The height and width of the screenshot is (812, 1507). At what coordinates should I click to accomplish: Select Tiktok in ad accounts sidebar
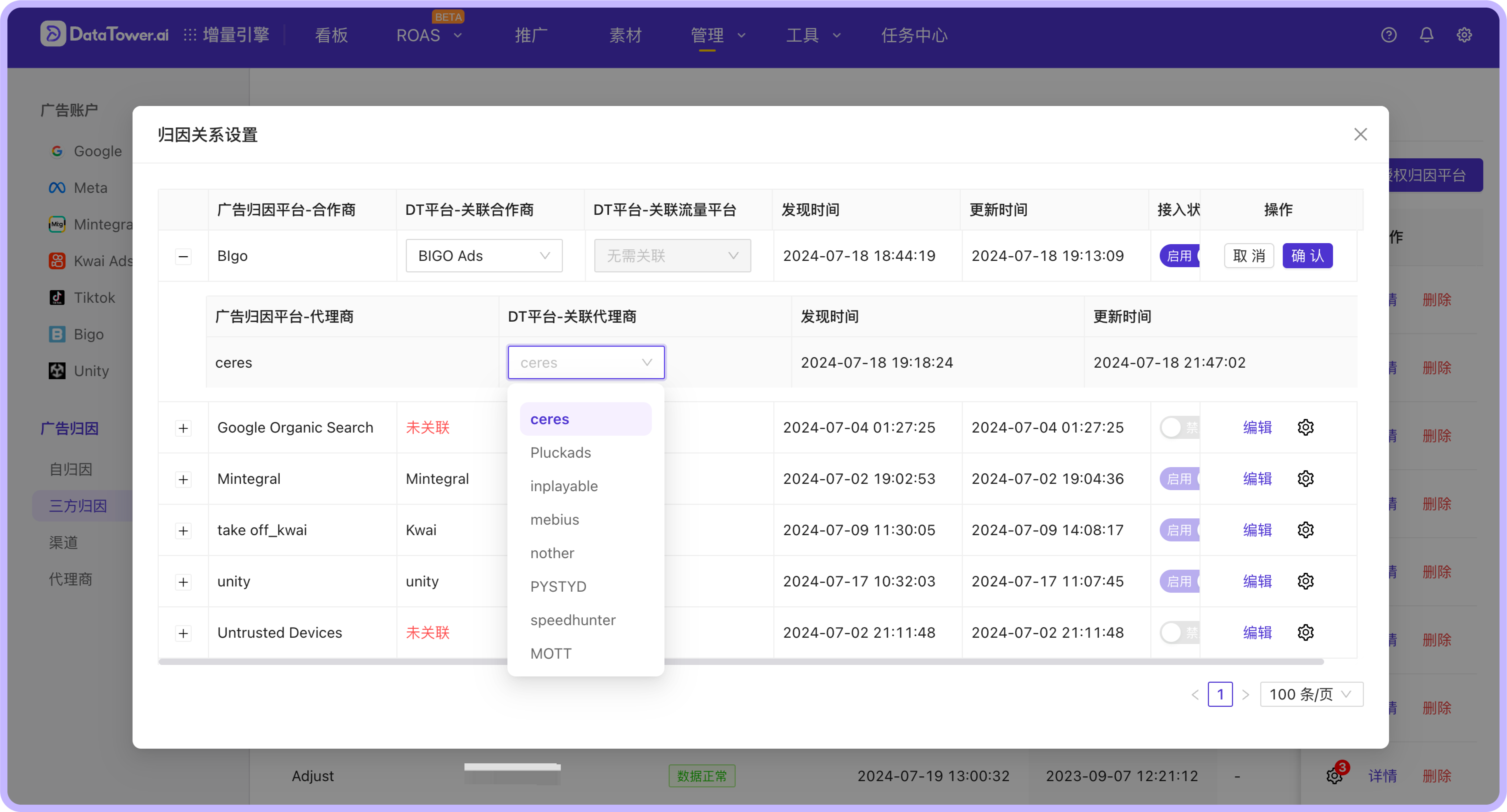[82, 298]
